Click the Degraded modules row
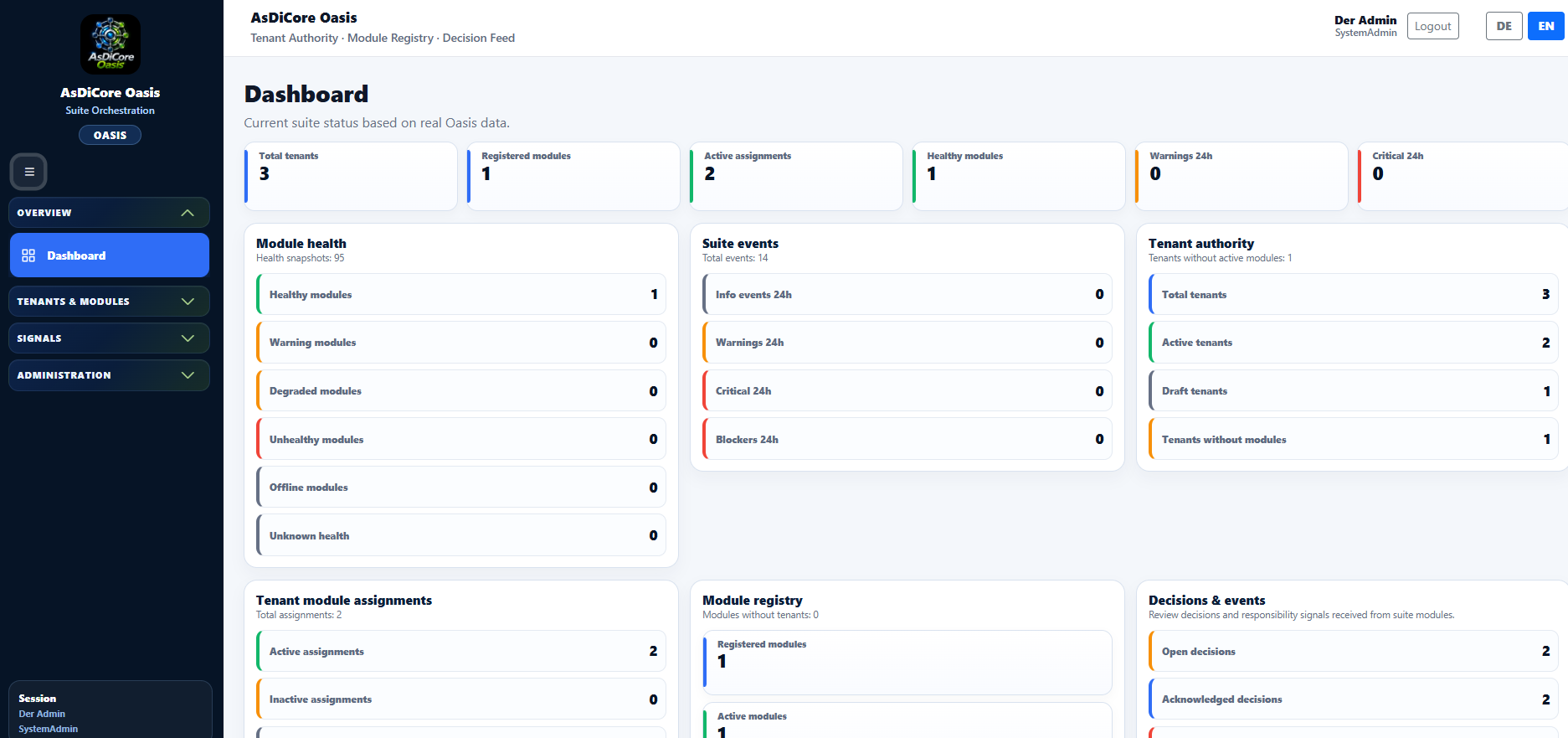Image resolution: width=1568 pixels, height=738 pixels. (x=461, y=391)
